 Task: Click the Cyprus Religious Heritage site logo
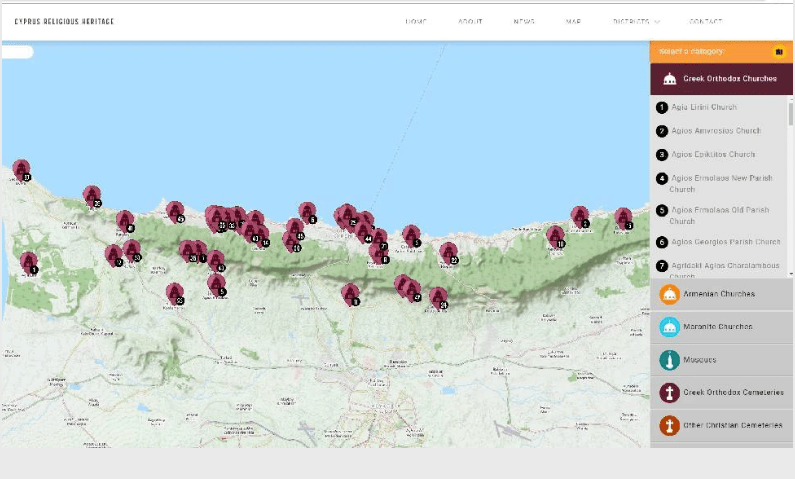[x=64, y=21]
